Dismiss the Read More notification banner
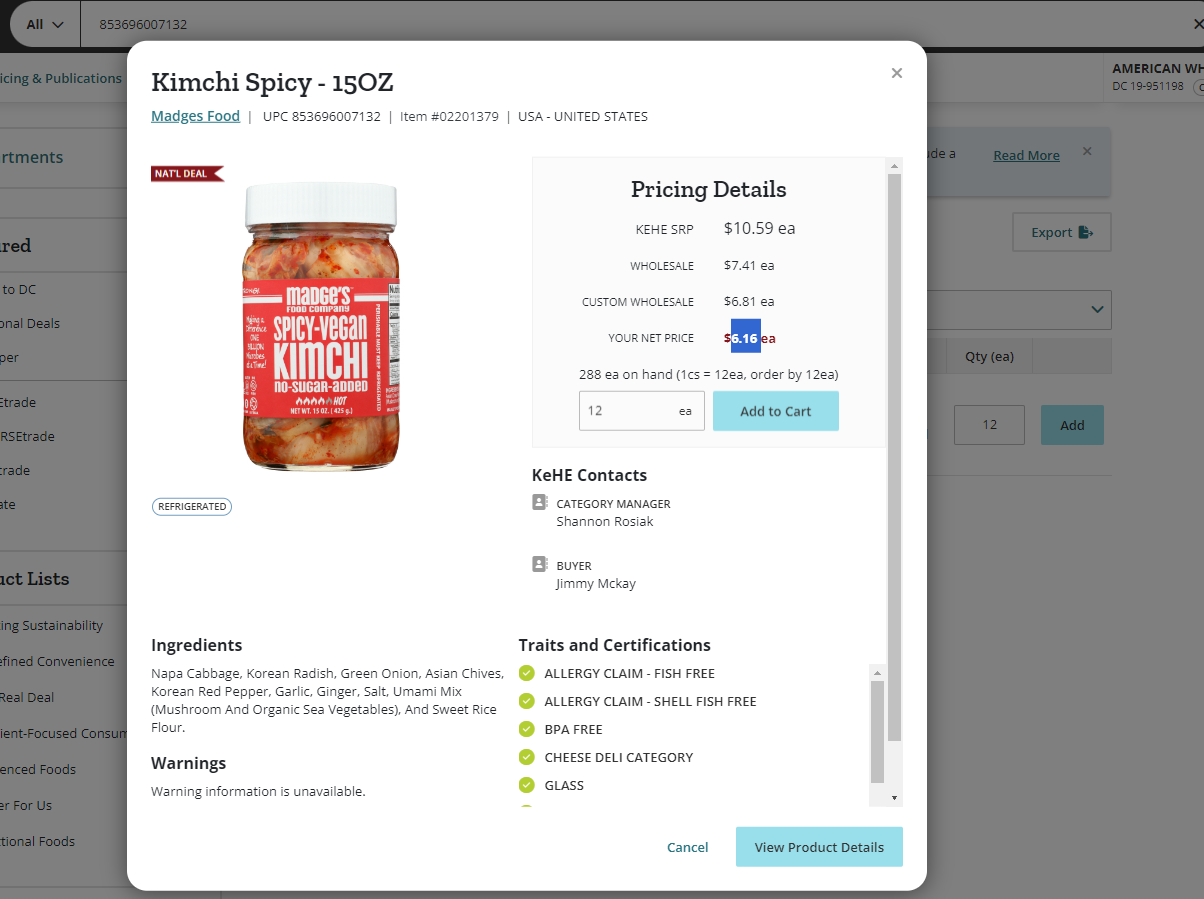This screenshot has width=1204, height=899. (x=1087, y=152)
